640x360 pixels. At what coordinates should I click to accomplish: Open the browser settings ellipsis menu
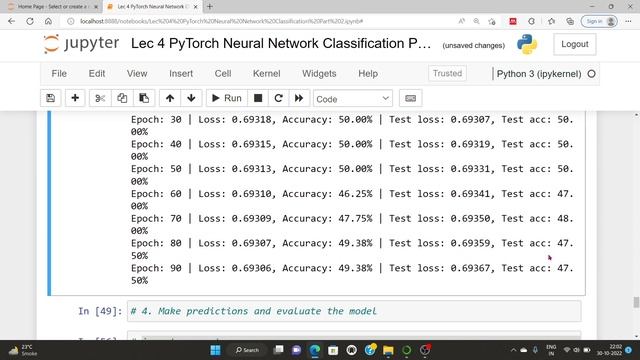pos(628,21)
